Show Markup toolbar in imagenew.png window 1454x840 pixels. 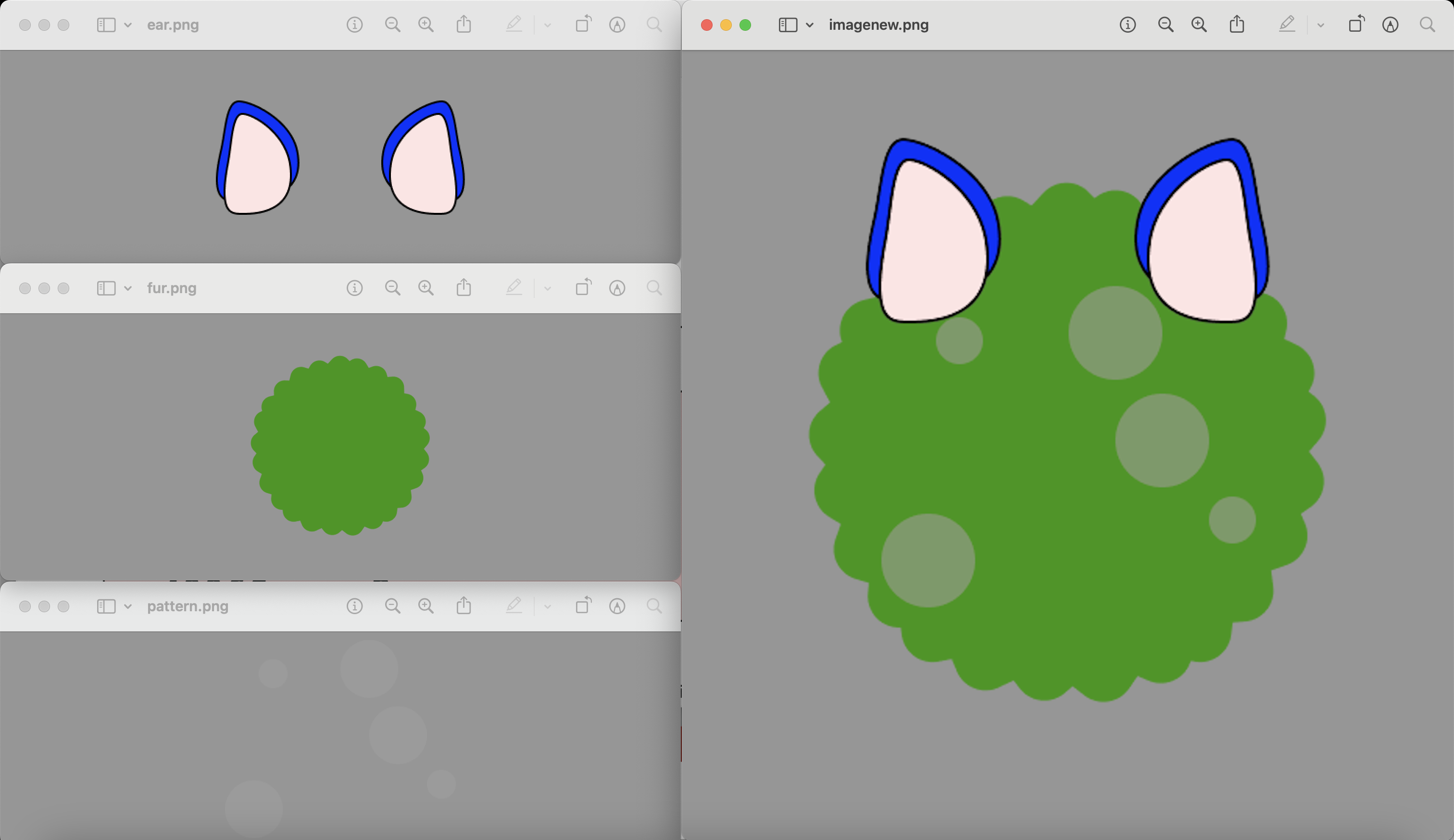[x=1391, y=25]
